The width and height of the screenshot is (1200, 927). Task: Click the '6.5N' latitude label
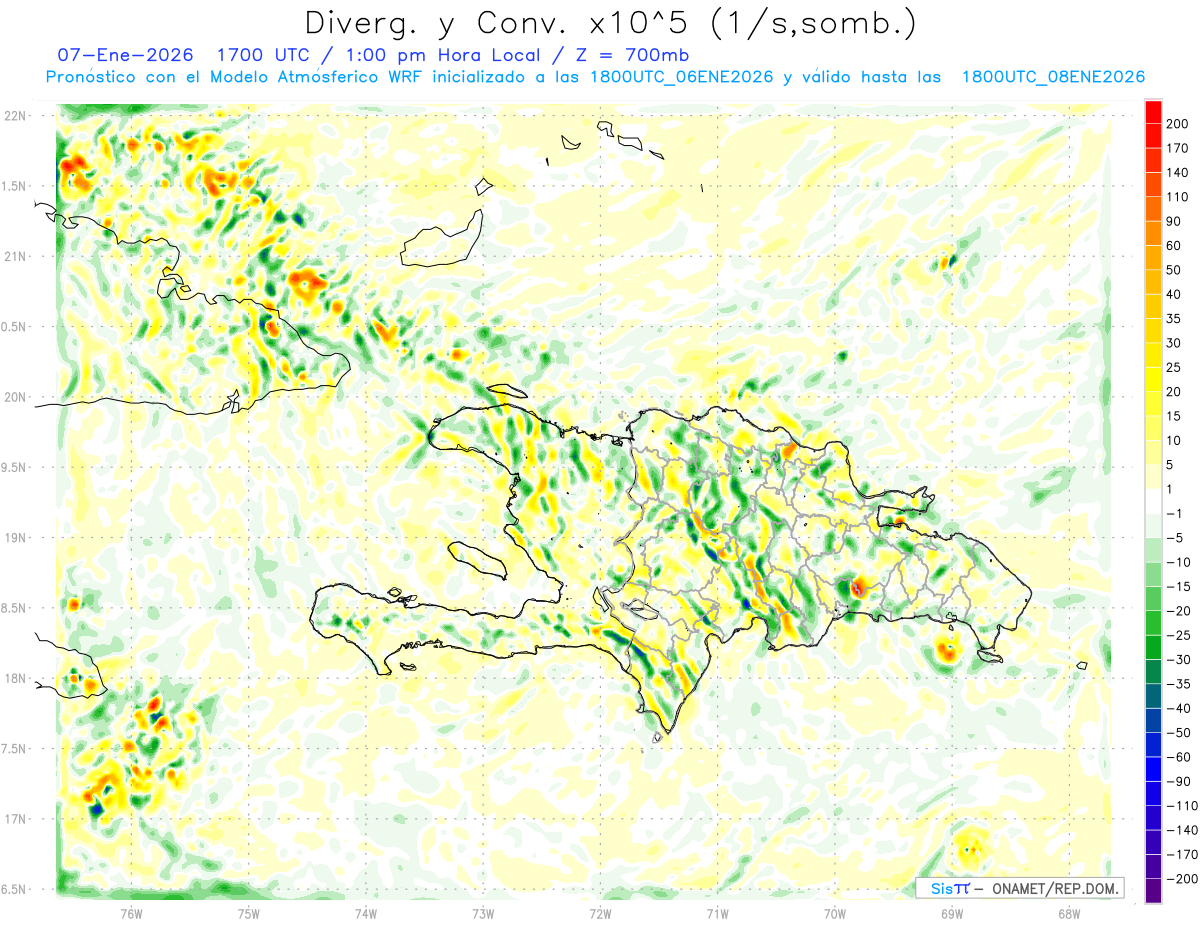pyautogui.click(x=14, y=889)
